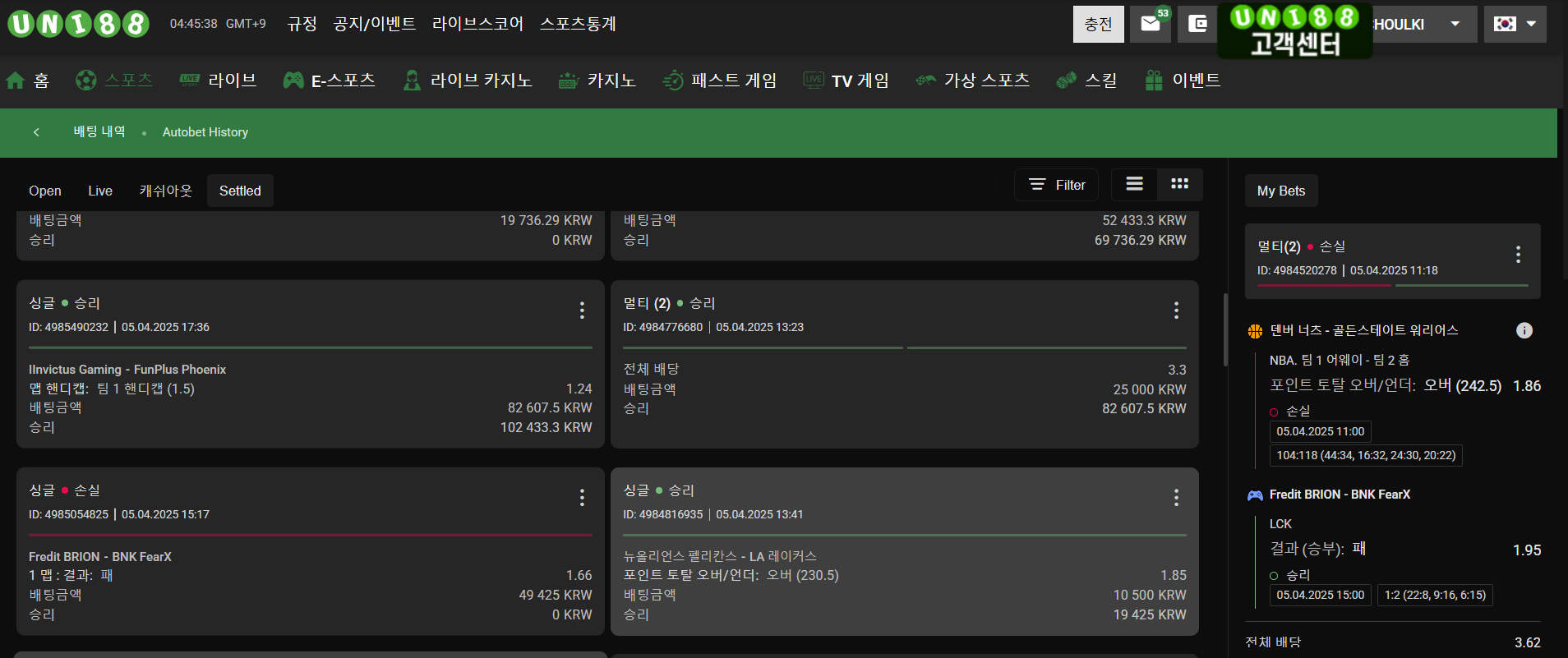Open 라이브 카지노 menu item
The width and height of the screenshot is (1568, 658).
click(x=482, y=80)
